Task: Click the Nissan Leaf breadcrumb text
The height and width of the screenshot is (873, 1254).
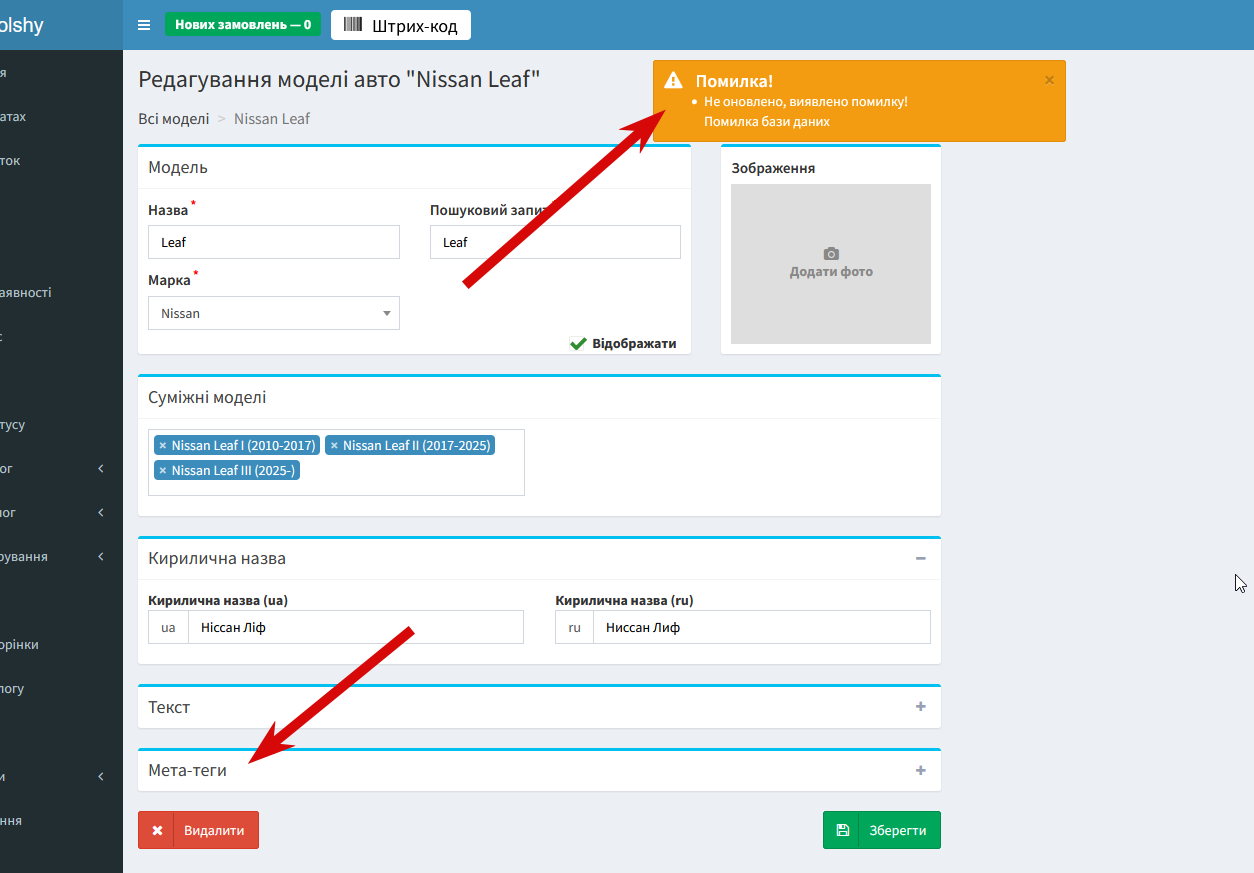Action: (x=272, y=118)
